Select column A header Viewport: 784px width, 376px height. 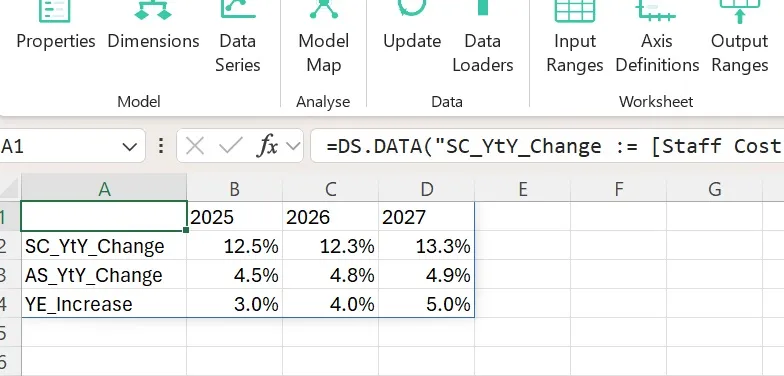point(104,188)
